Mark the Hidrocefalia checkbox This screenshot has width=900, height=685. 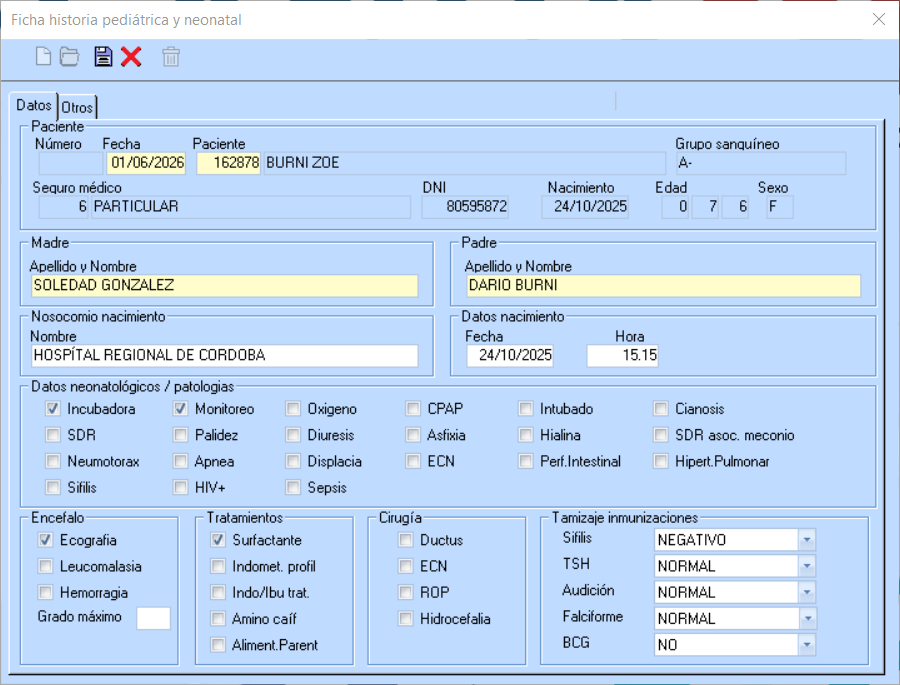click(x=405, y=618)
